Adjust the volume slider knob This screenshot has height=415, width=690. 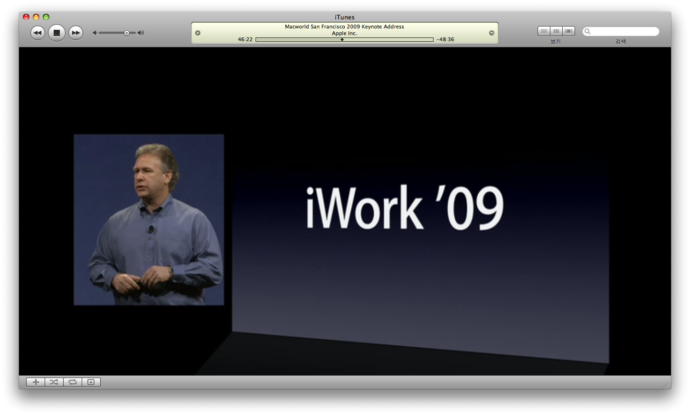coord(127,33)
